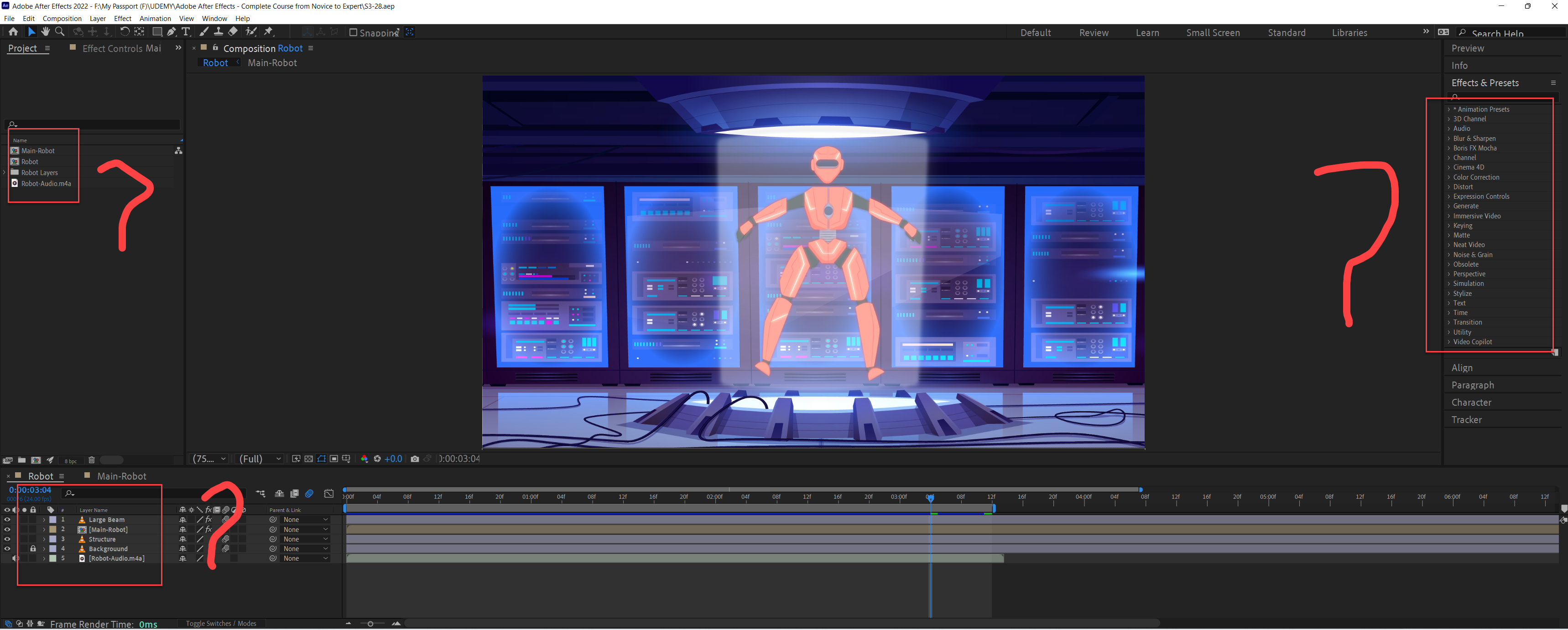Viewport: 1568px width, 630px height.
Task: Click the playhead at current time position
Action: pyautogui.click(x=930, y=497)
